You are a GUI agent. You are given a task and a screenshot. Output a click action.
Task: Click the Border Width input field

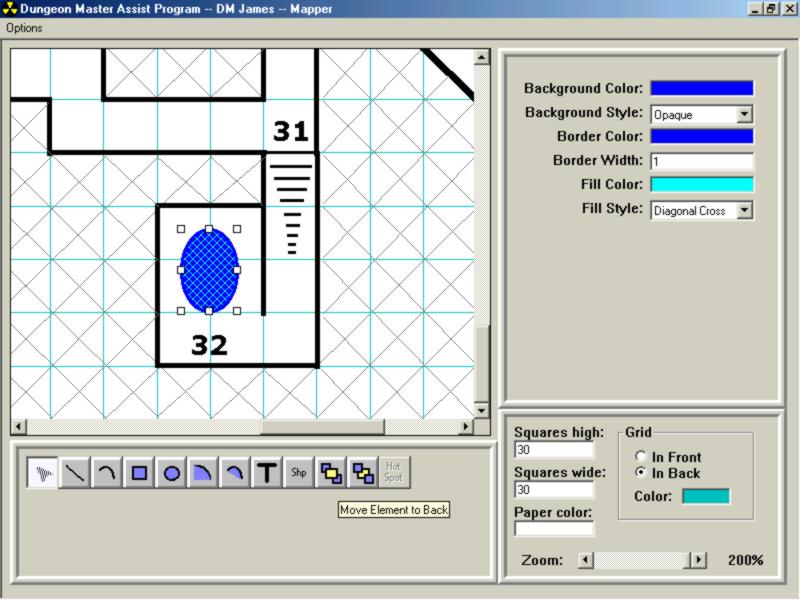pyautogui.click(x=701, y=161)
